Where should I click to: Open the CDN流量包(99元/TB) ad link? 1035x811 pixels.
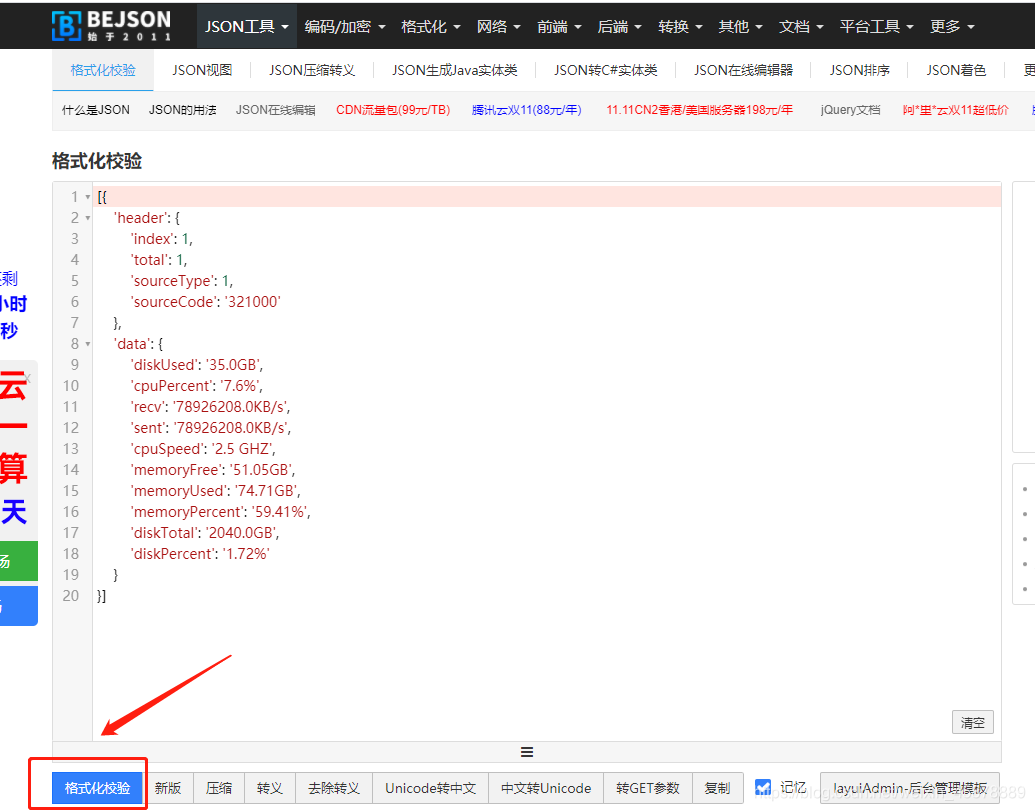pos(393,110)
